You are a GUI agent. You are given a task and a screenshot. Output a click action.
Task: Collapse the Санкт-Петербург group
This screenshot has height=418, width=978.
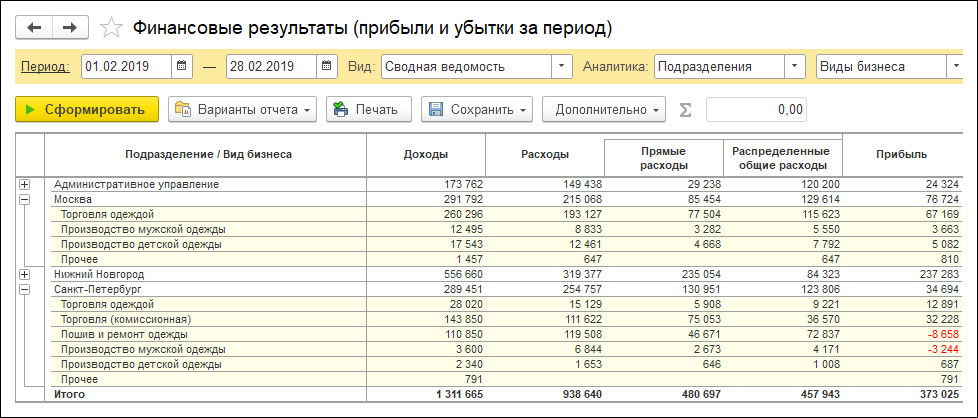[x=25, y=289]
